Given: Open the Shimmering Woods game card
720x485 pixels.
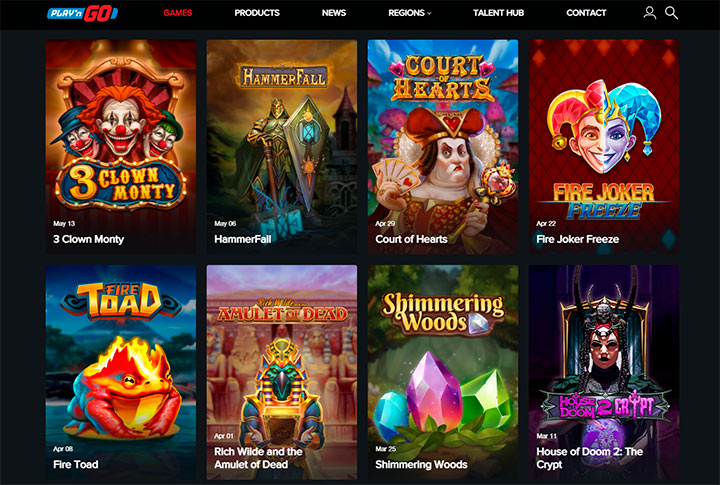Looking at the screenshot, I should [443, 372].
